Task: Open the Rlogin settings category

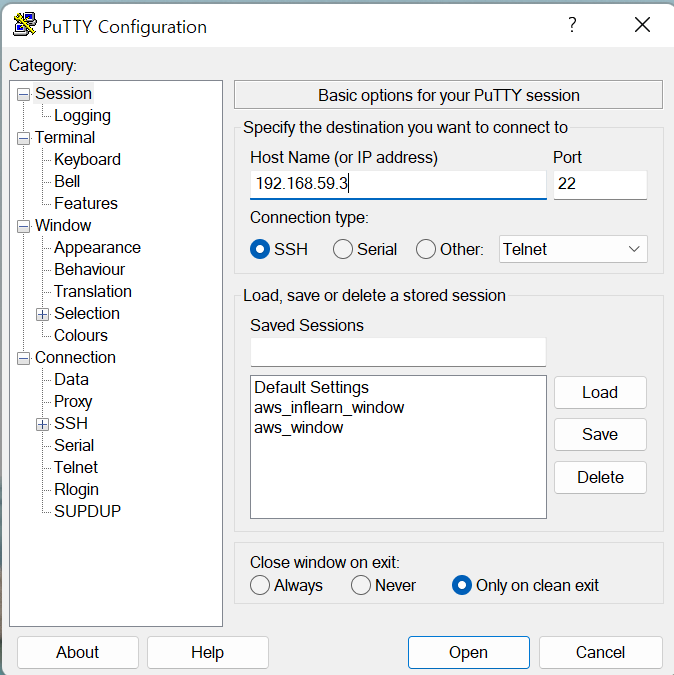Action: pos(77,489)
